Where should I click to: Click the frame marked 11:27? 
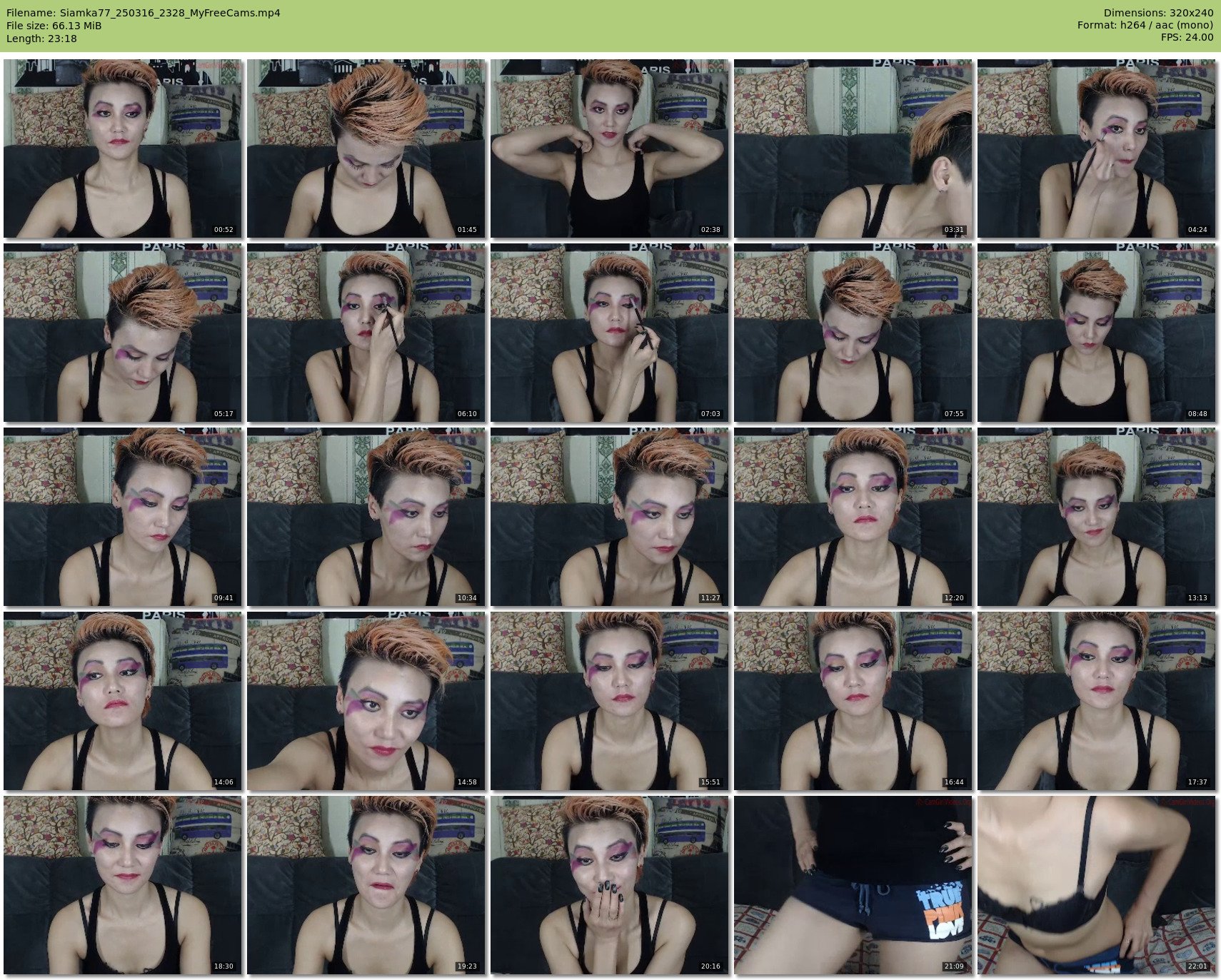coord(610,517)
